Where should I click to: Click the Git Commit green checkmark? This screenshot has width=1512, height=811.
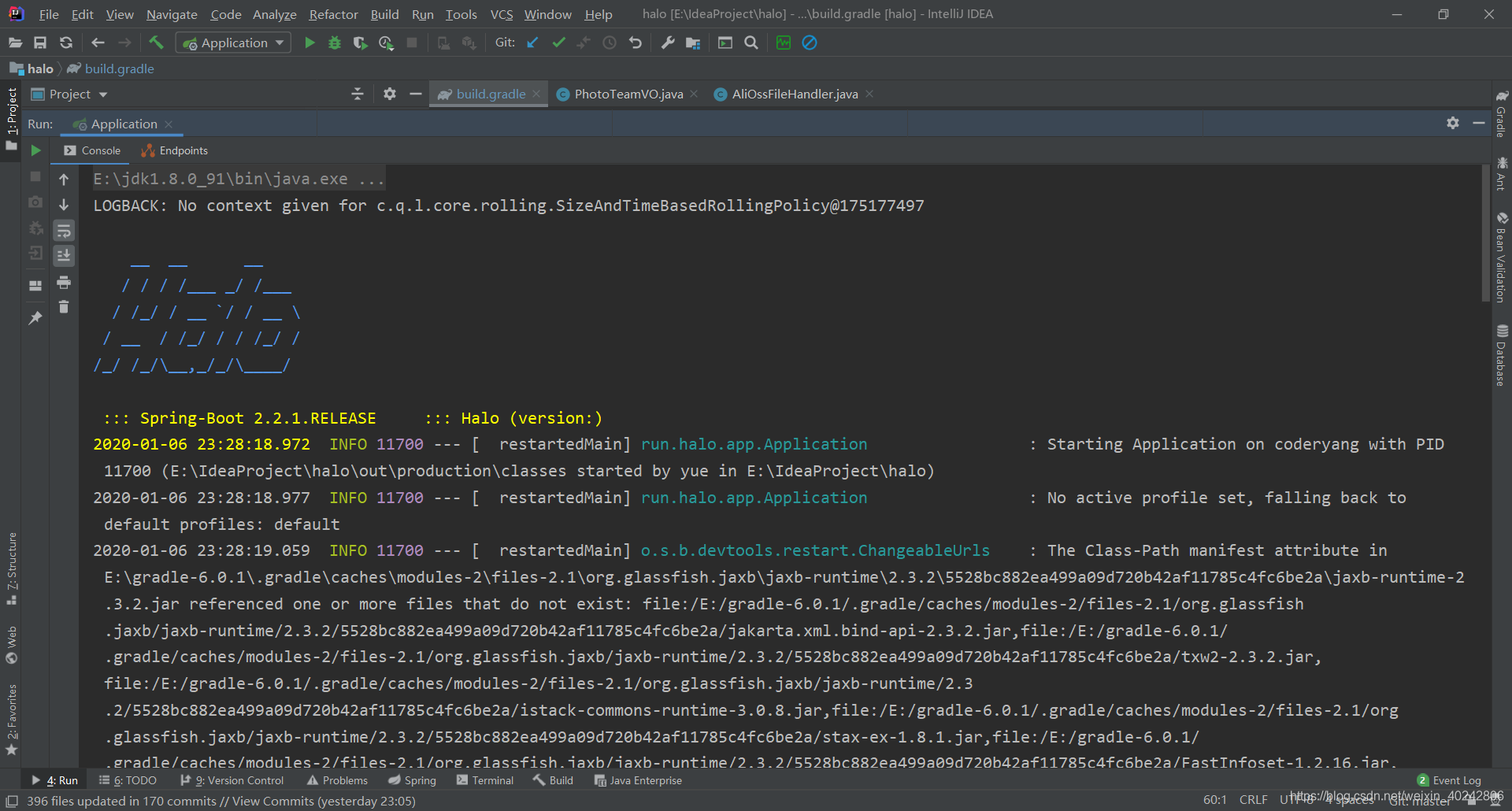coord(558,43)
